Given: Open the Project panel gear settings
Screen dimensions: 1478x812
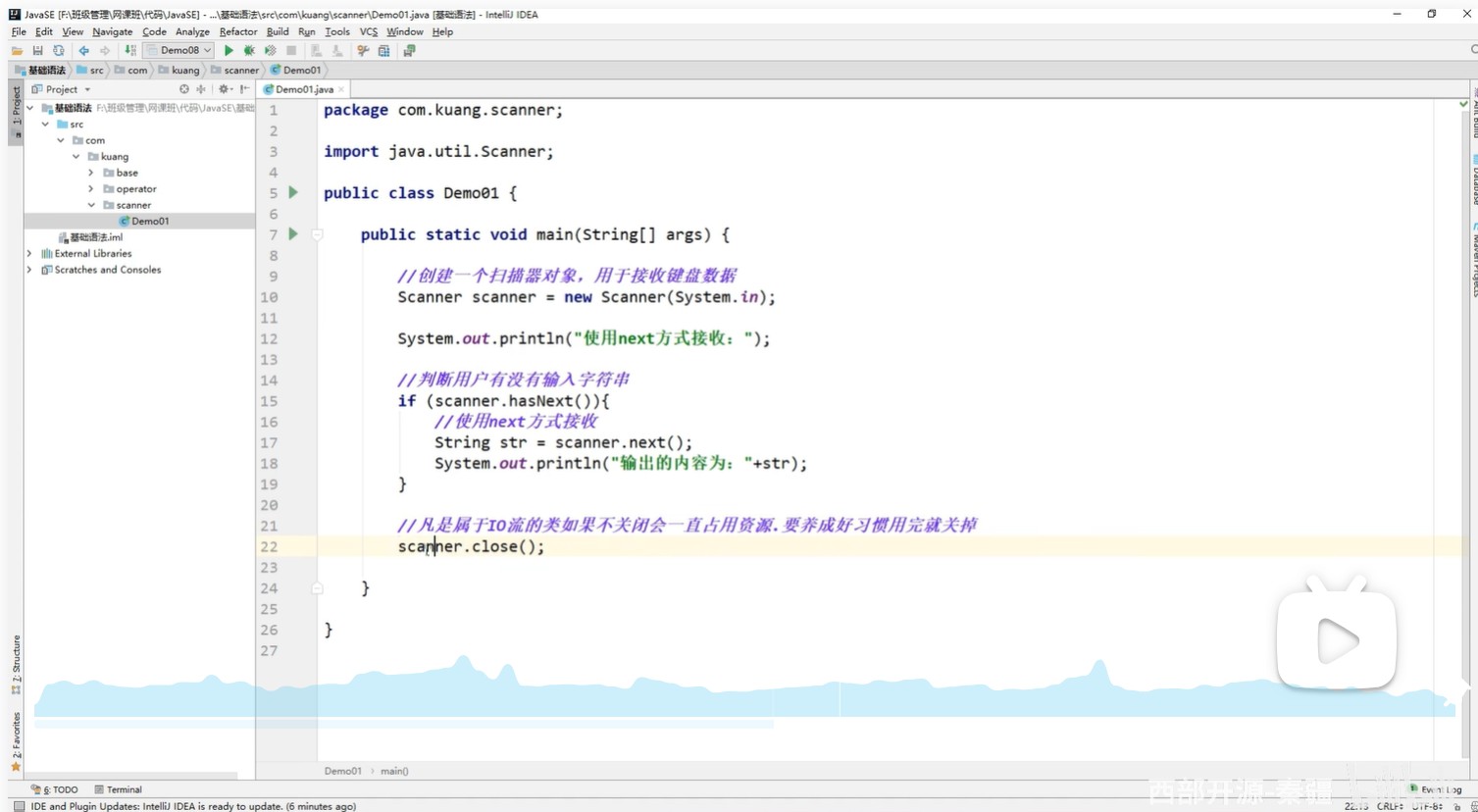Looking at the screenshot, I should point(224,88).
